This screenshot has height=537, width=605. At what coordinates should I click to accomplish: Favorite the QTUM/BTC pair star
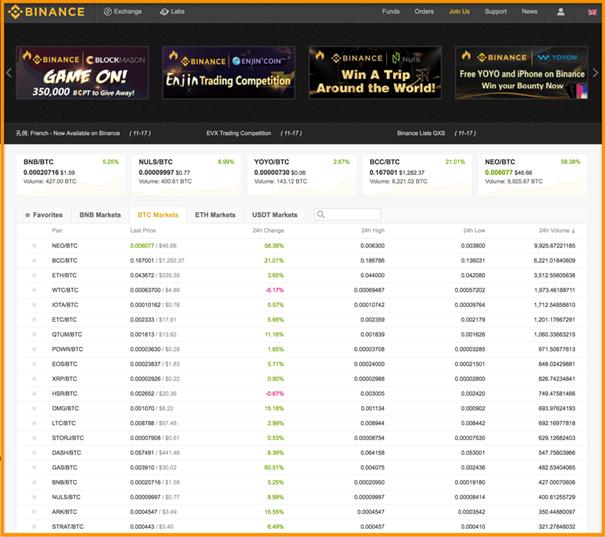coord(34,334)
